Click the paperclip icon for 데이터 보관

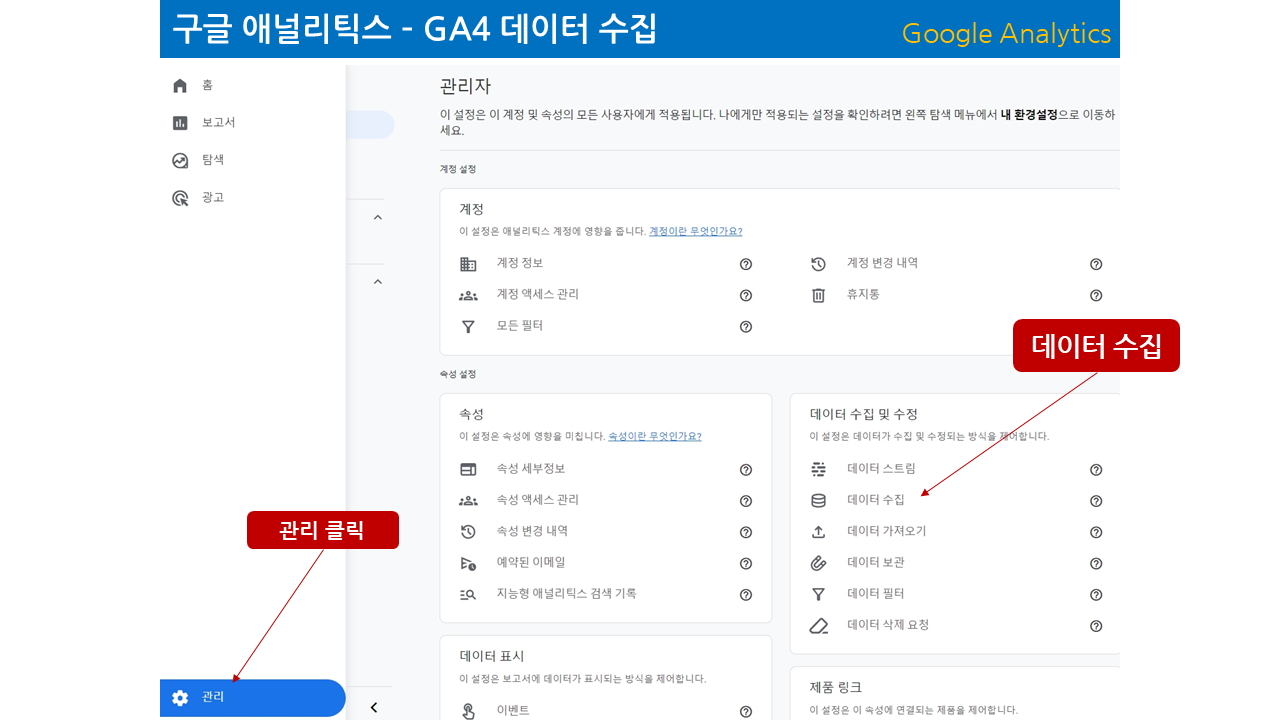(818, 563)
